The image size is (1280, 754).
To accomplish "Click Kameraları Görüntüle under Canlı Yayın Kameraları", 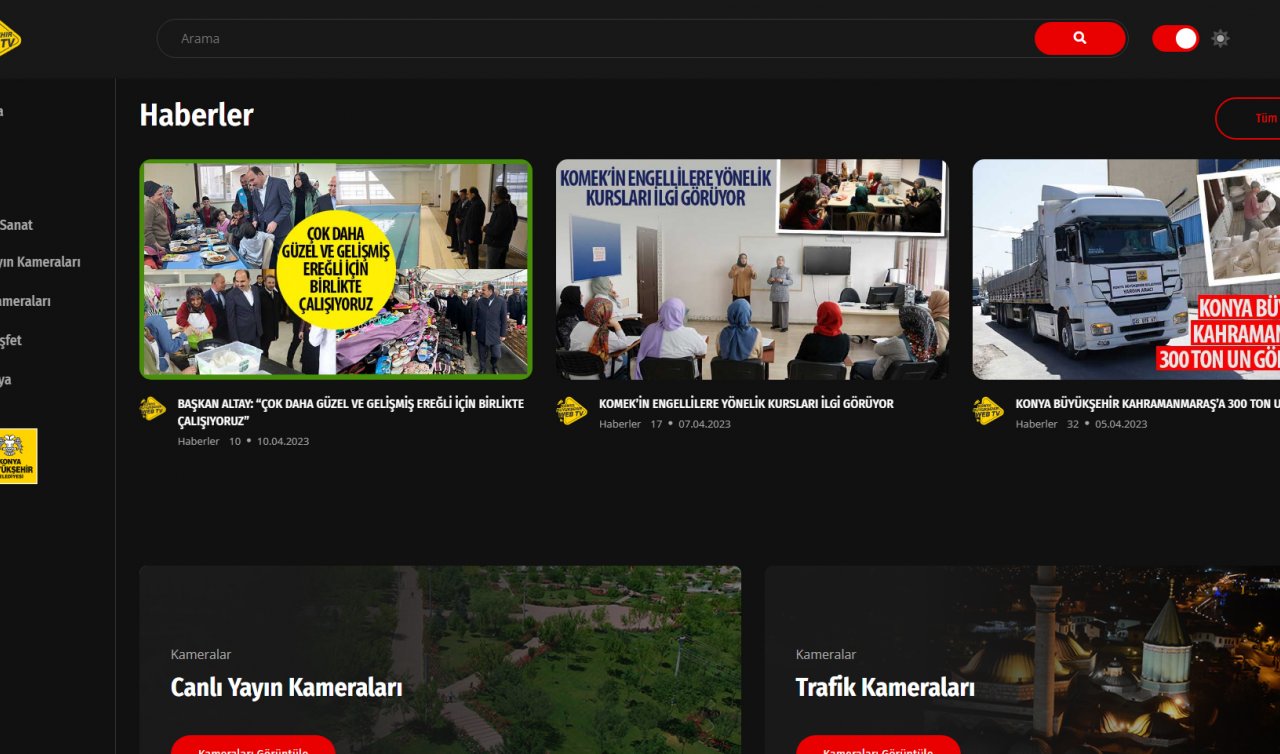I will (253, 746).
